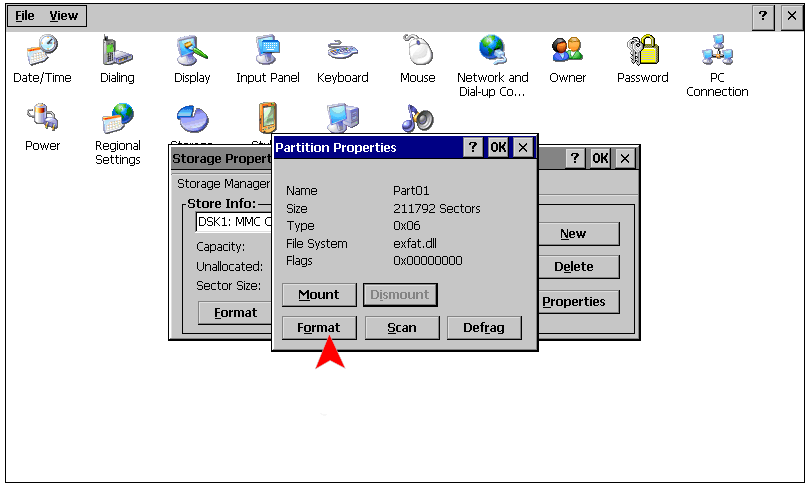
Task: Click OK in Partition Properties title bar
Action: tap(498, 148)
